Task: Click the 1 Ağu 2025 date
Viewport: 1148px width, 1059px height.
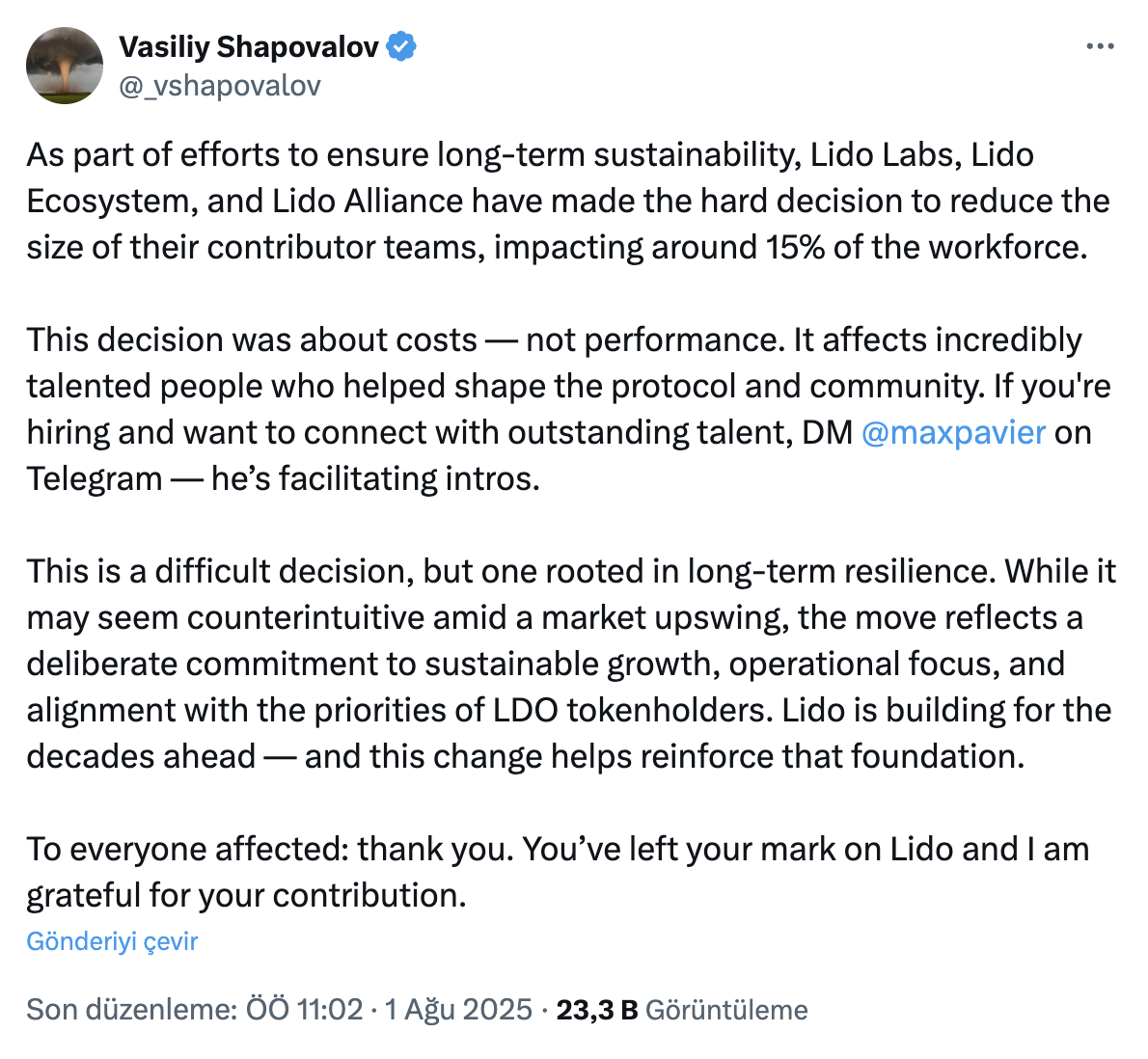Action: click(458, 1009)
